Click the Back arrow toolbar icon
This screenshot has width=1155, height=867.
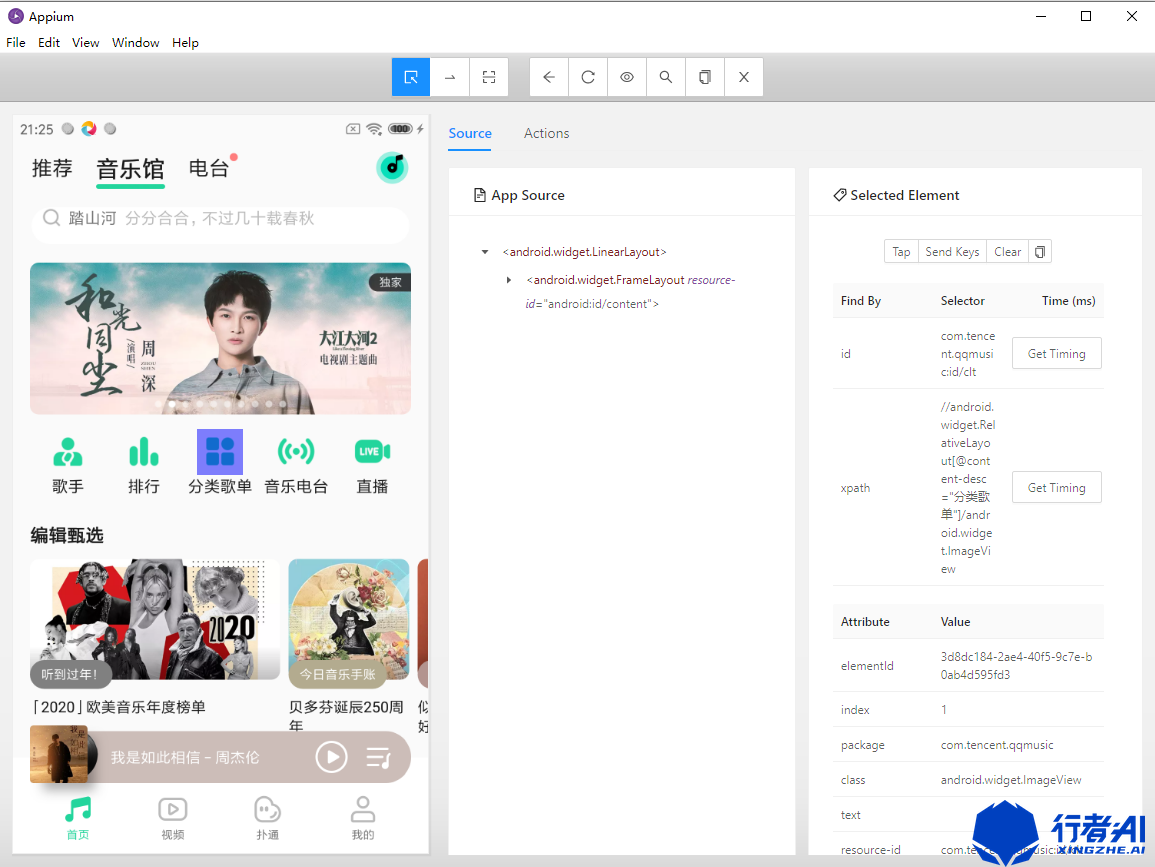click(x=549, y=77)
